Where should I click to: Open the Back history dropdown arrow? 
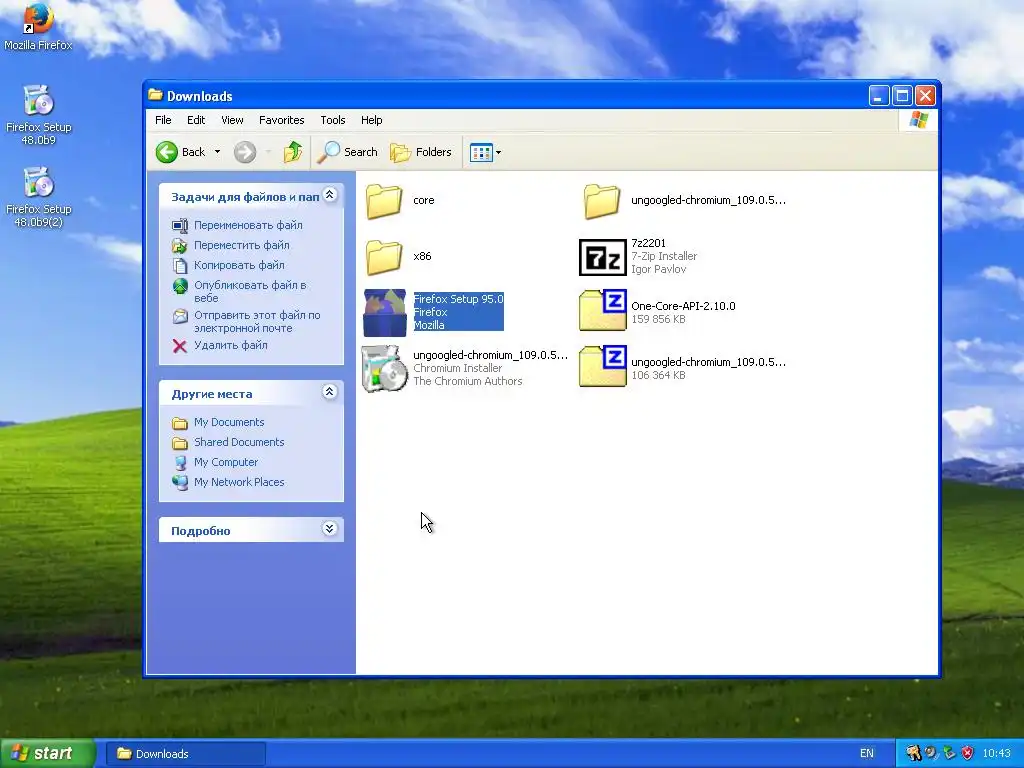[217, 152]
